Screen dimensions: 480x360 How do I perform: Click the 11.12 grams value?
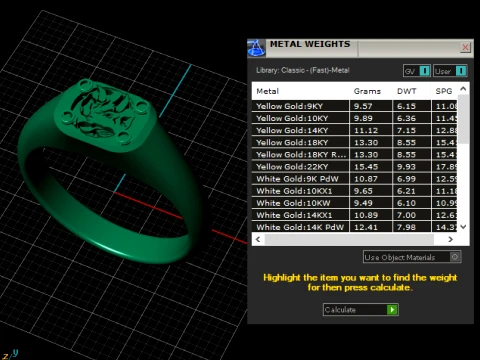(366, 130)
